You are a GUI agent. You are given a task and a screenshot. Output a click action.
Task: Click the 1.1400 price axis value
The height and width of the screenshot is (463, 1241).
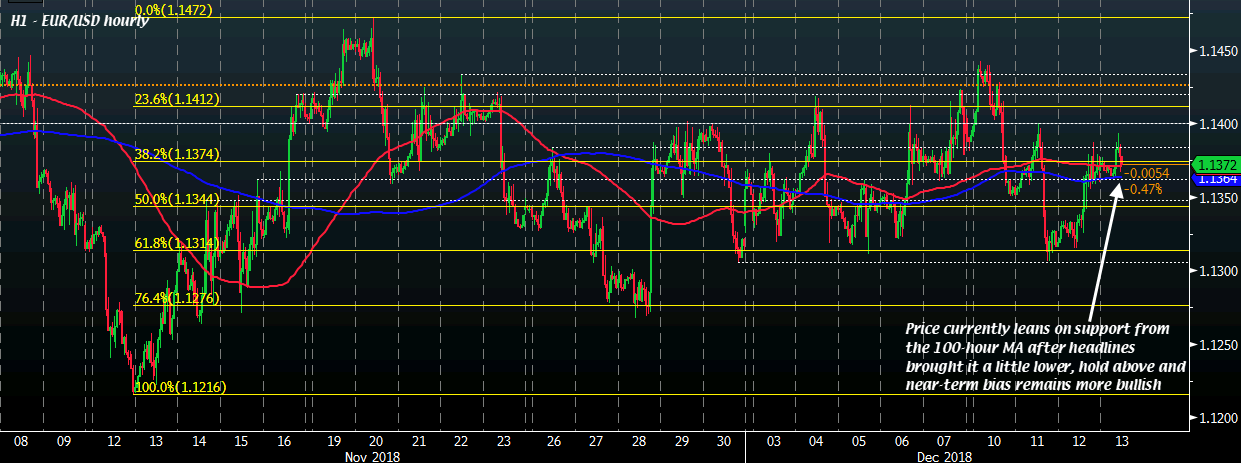(x=1220, y=124)
